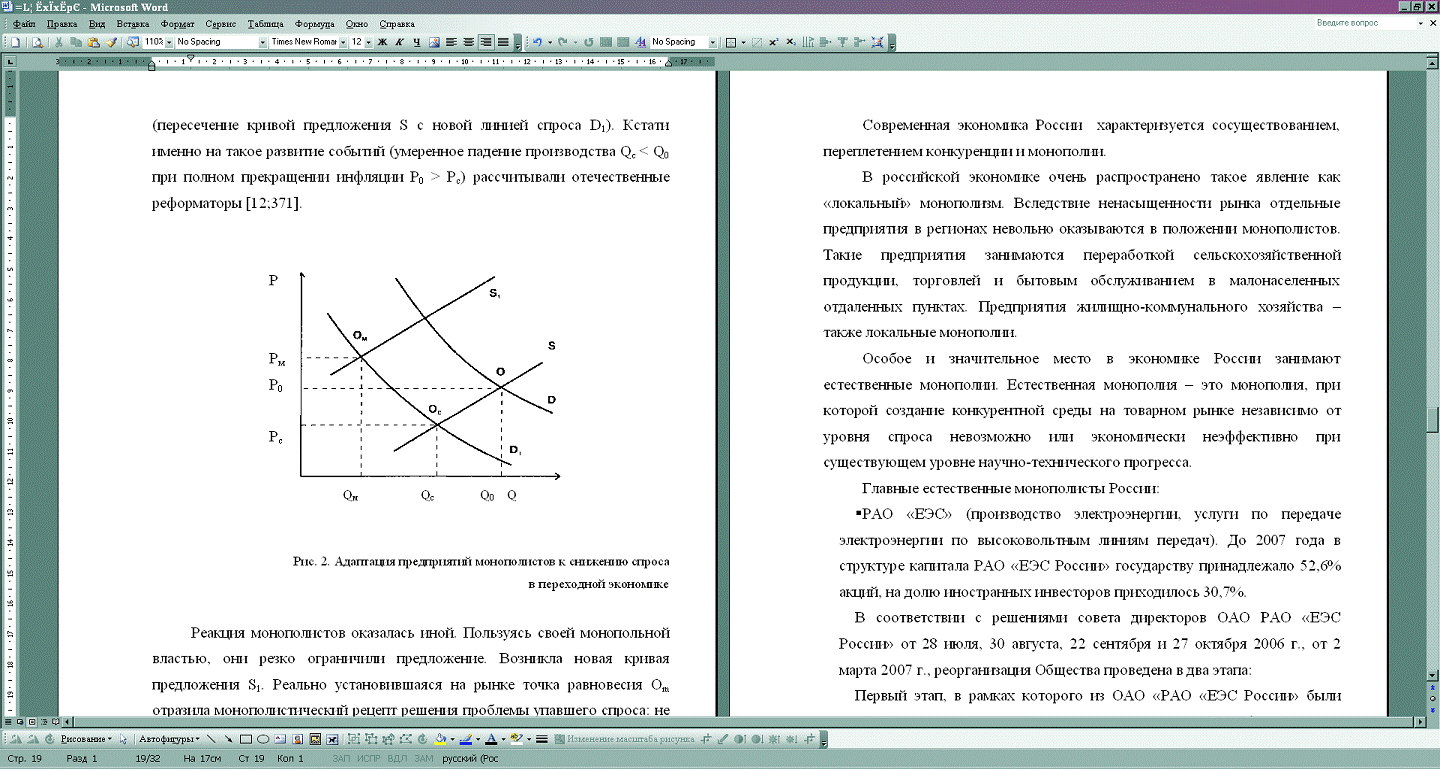This screenshot has width=1440, height=769.
Task: Select the Line drawing tool
Action: (211, 740)
